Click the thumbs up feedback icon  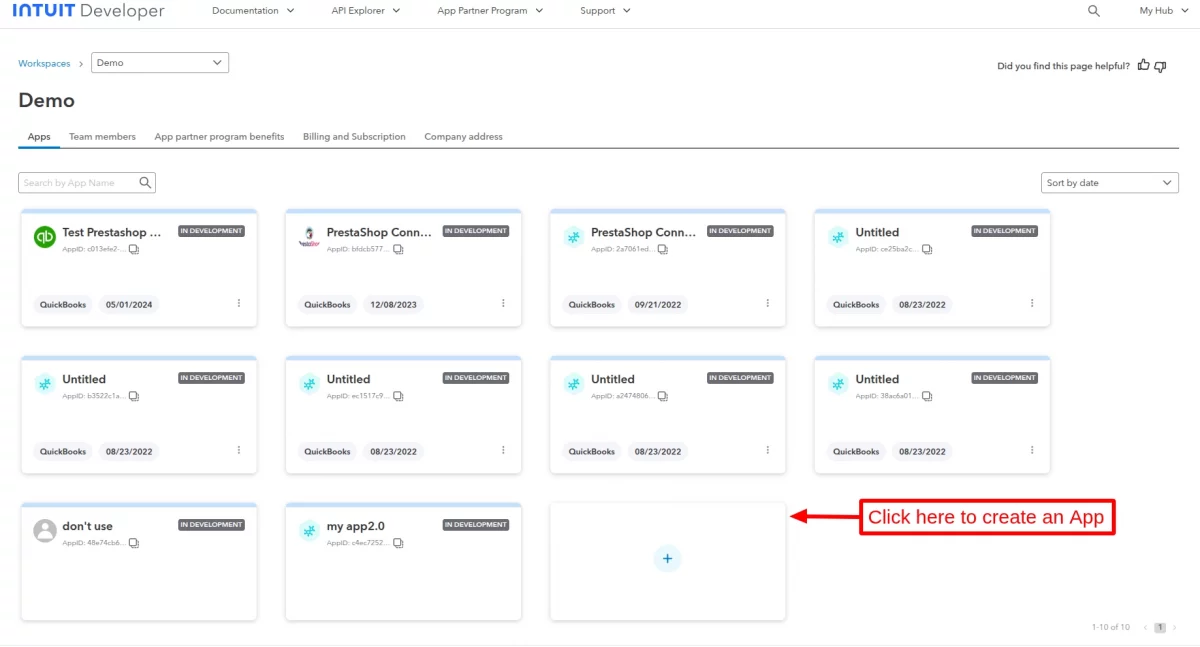coord(1142,66)
